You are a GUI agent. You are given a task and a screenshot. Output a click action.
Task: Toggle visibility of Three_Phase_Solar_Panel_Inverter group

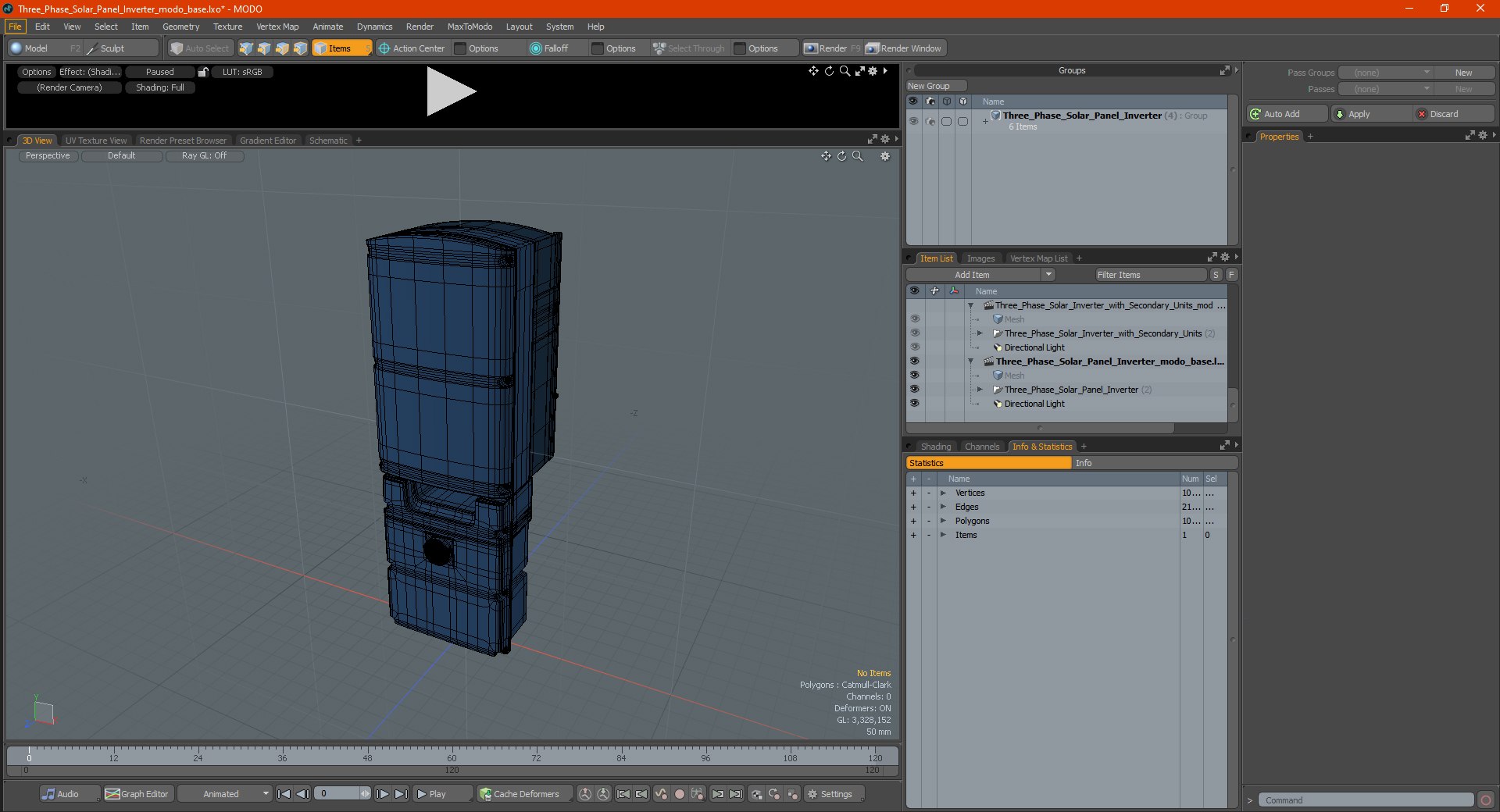point(913,121)
